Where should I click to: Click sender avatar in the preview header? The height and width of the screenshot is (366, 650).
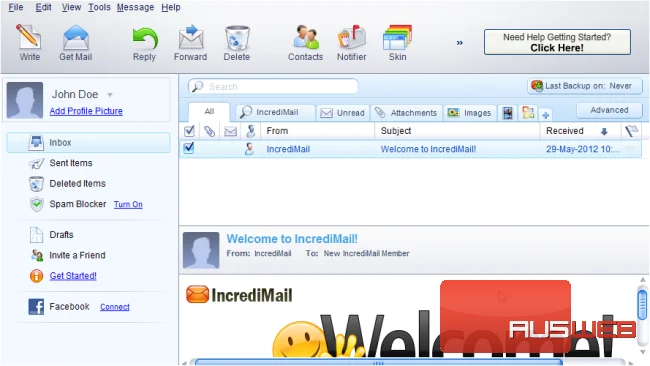click(x=201, y=250)
